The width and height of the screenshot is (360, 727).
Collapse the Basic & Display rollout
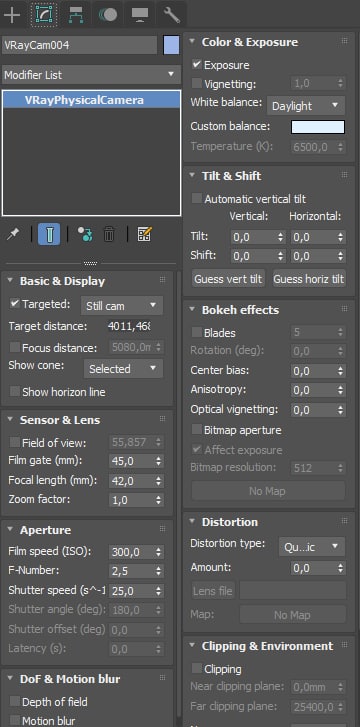[10, 281]
